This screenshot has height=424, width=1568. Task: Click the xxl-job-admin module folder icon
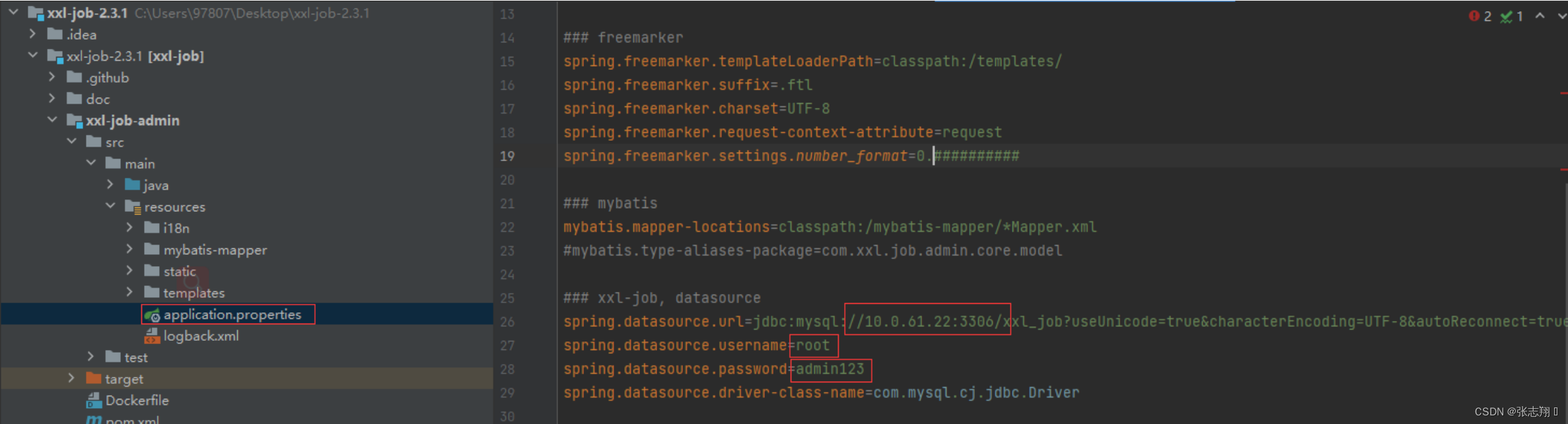pos(75,121)
